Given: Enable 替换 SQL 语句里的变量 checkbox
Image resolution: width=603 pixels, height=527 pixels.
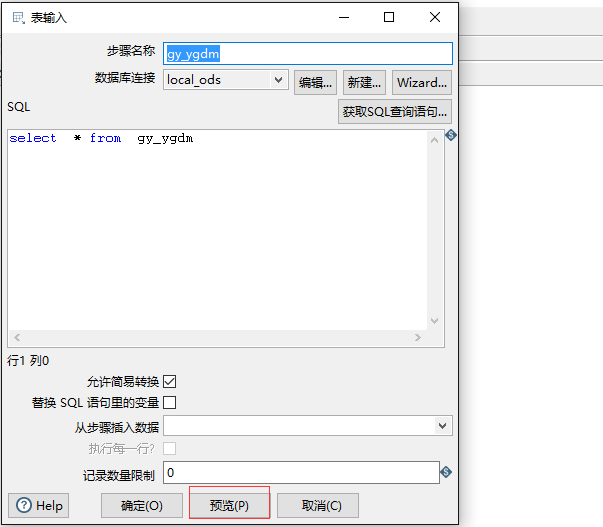Looking at the screenshot, I should (x=170, y=402).
